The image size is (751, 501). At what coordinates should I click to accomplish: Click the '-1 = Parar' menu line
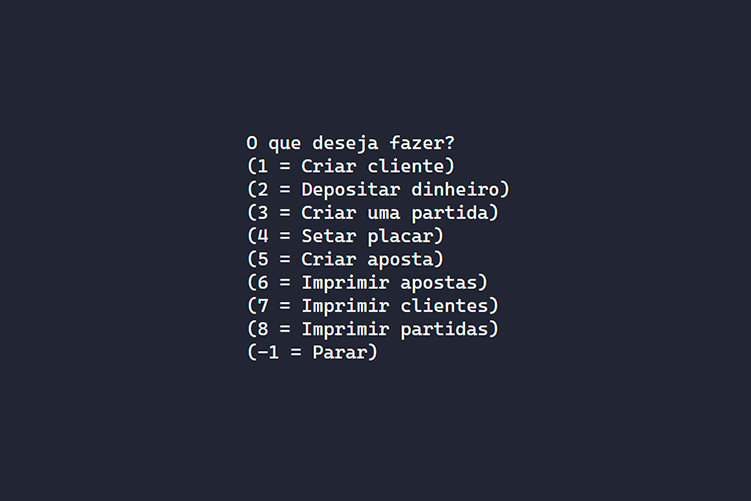312,352
